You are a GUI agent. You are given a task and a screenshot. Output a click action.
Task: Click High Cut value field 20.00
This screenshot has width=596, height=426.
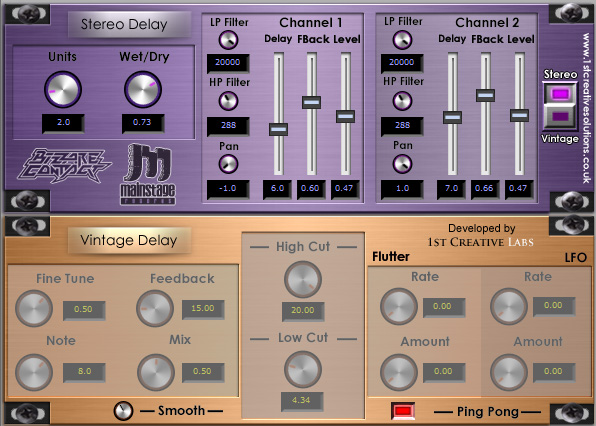(x=303, y=311)
